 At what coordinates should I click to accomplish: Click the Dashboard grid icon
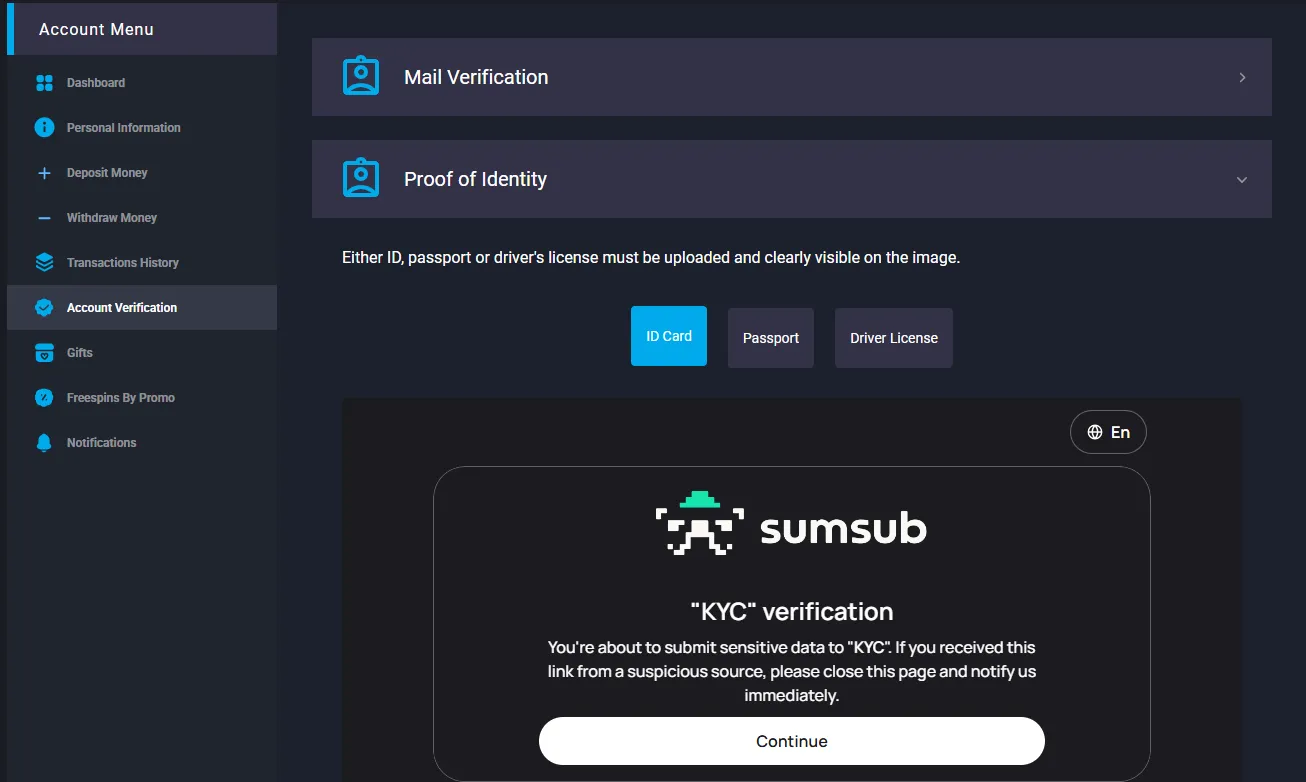click(x=44, y=83)
